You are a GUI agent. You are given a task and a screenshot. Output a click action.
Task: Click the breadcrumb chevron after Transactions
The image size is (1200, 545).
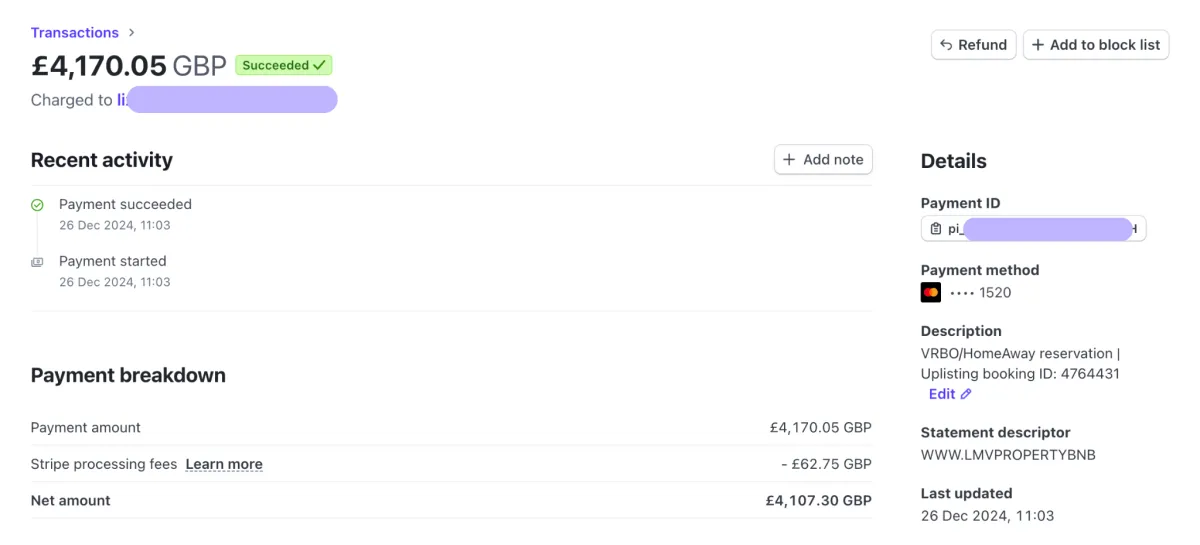131,33
